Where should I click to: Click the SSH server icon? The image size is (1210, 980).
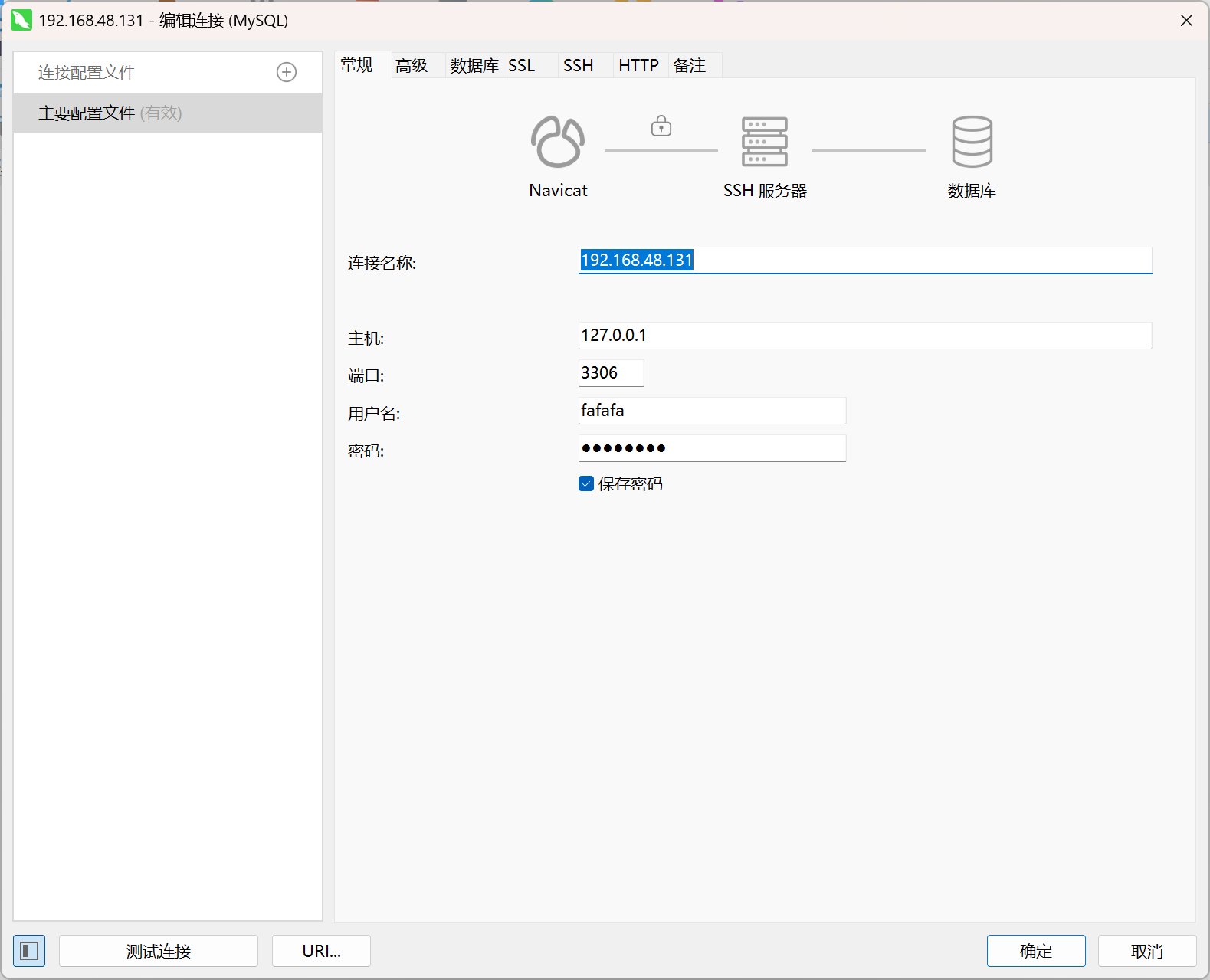tap(764, 142)
